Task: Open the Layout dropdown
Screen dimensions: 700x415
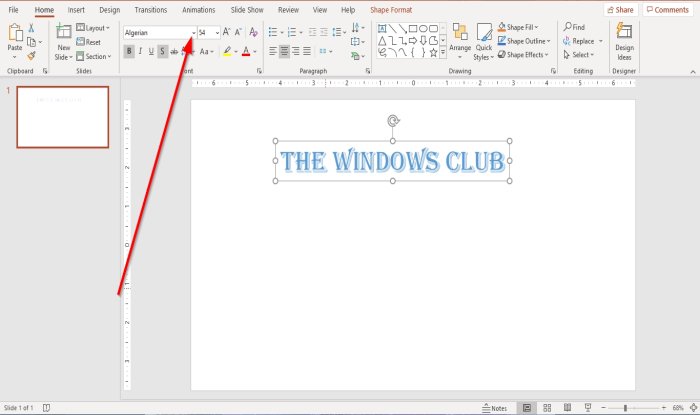Action: 93,28
